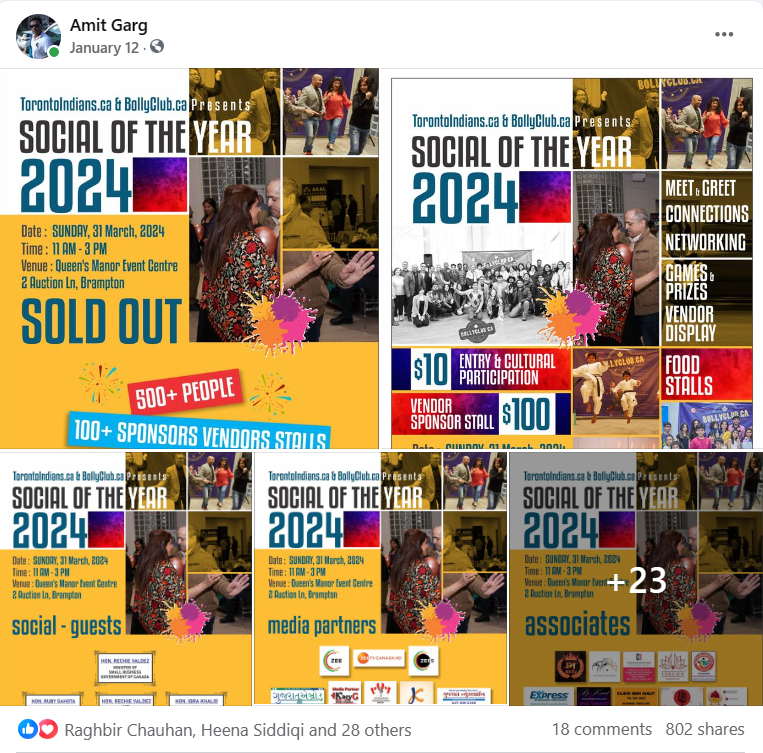
Task: Click the ZEE logo in media partners
Action: (334, 661)
